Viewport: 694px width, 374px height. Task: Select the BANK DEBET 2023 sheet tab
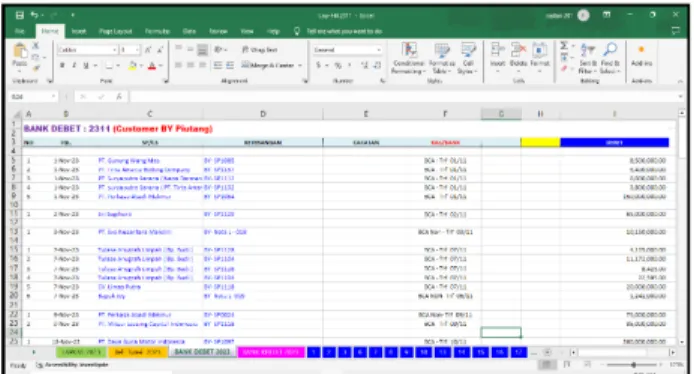point(202,352)
